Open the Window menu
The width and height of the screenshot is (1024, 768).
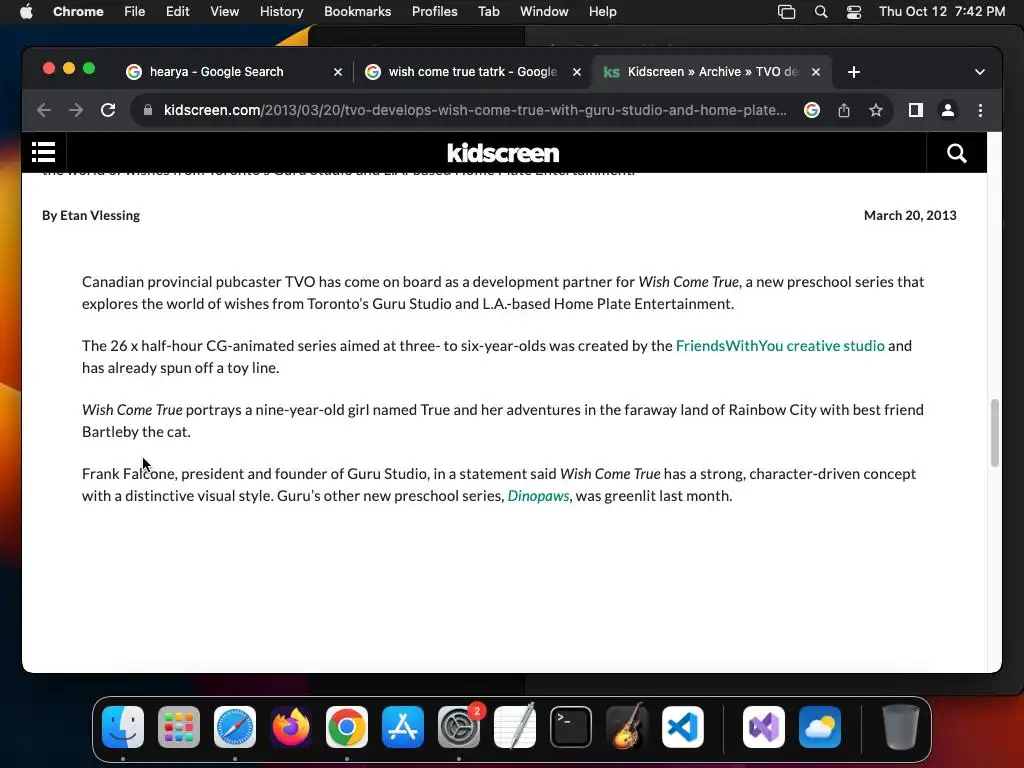point(544,12)
